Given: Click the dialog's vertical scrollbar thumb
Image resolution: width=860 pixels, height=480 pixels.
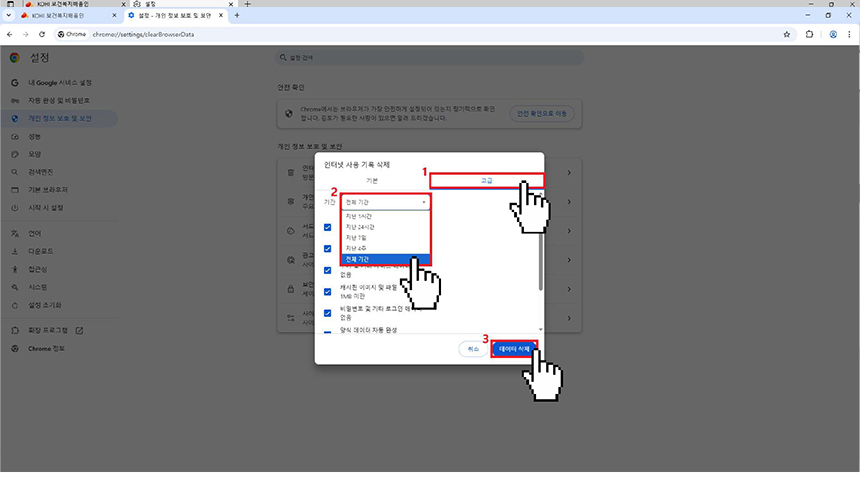Looking at the screenshot, I should tap(541, 262).
